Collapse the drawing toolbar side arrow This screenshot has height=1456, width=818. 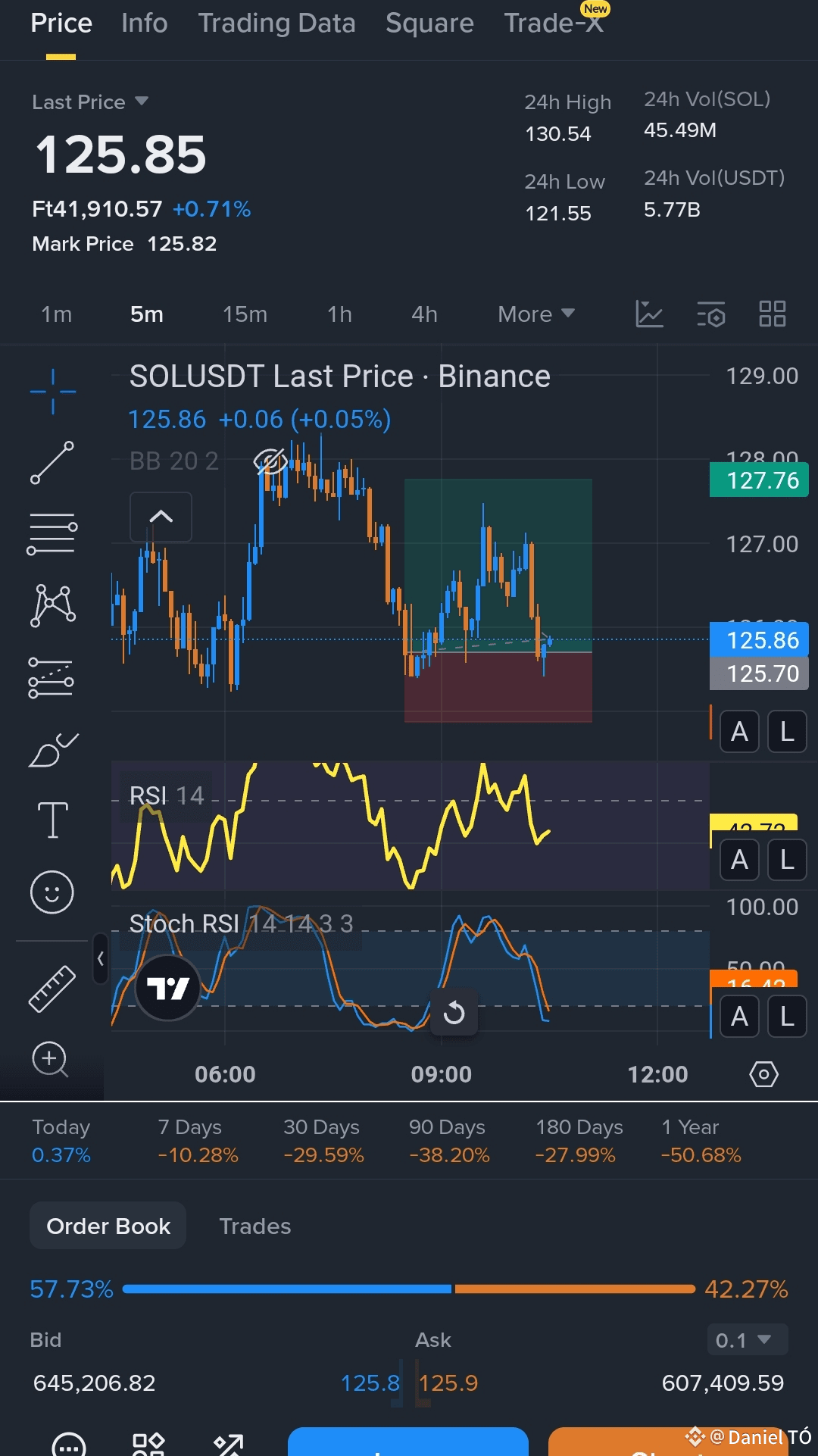[100, 959]
